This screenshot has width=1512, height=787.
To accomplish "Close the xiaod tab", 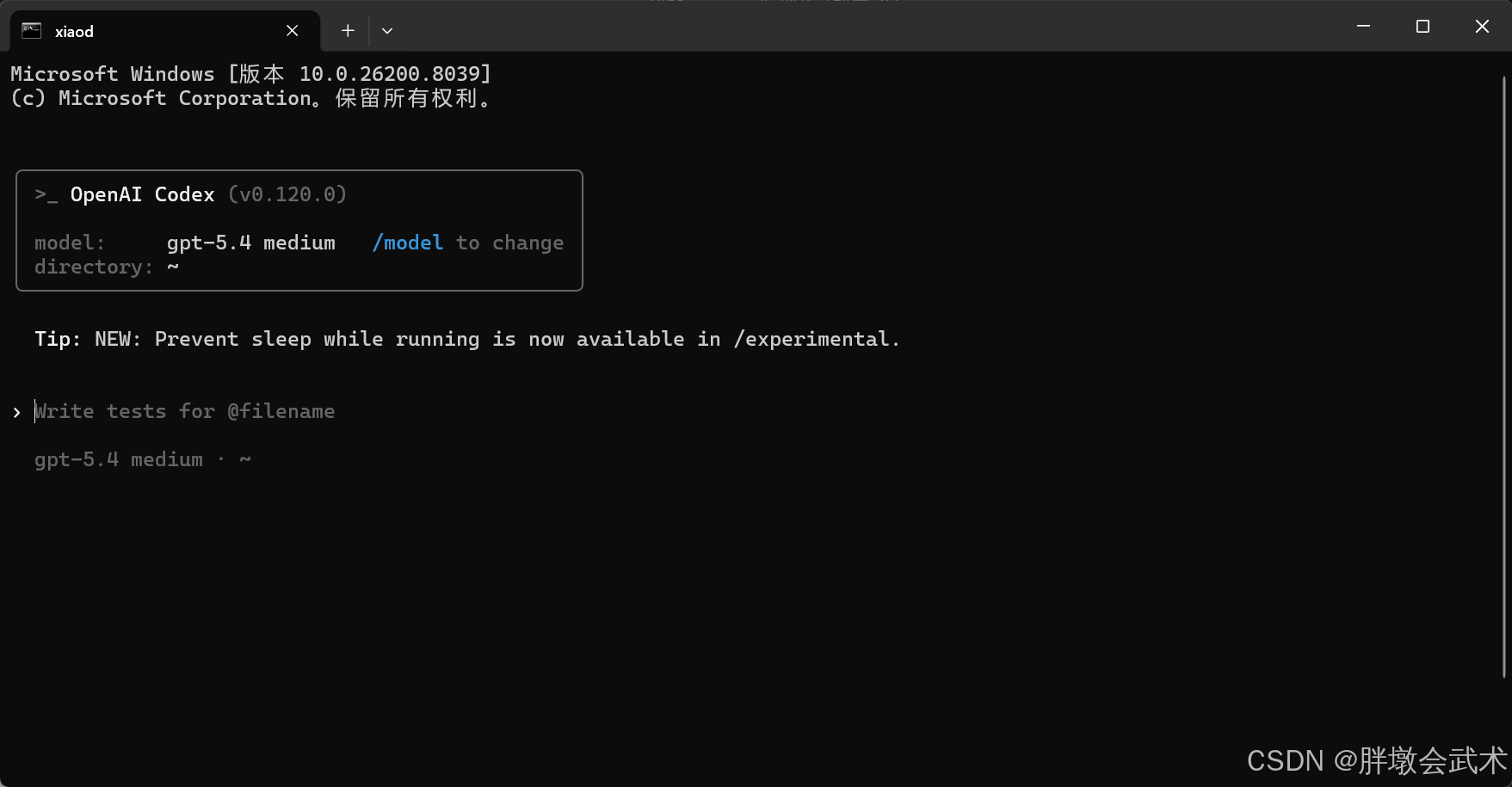I will [293, 31].
